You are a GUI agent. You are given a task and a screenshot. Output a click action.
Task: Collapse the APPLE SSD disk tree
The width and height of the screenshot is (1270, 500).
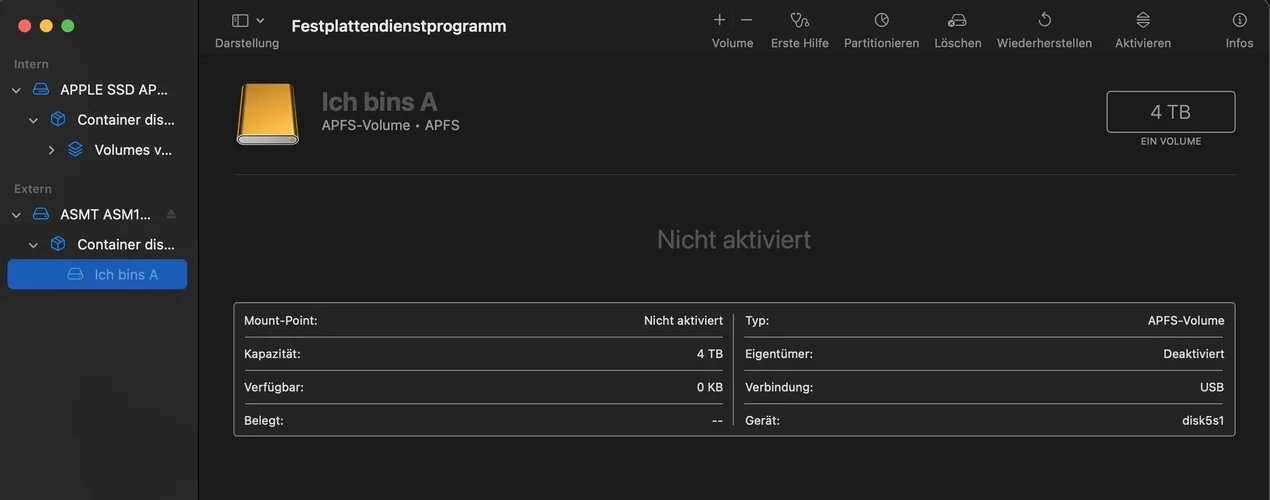click(16, 90)
